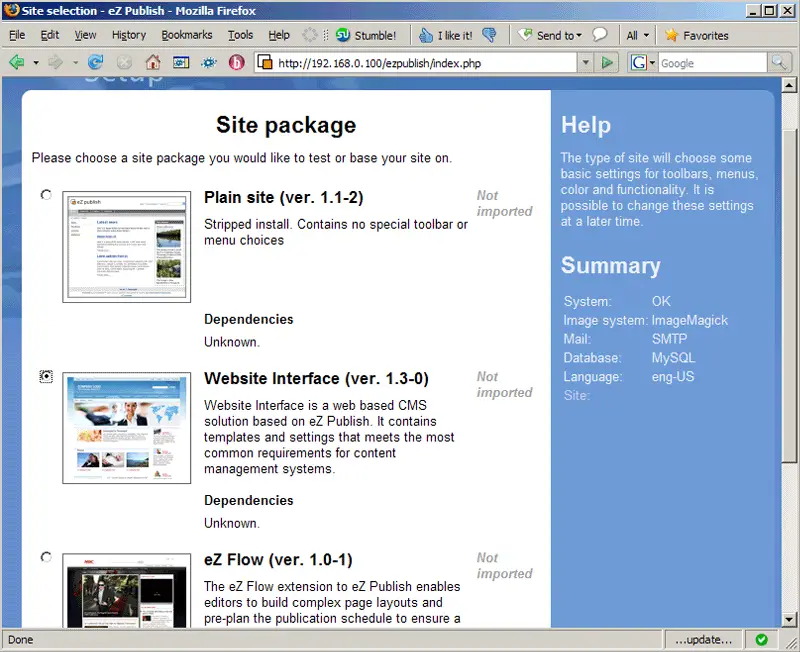Click in the Google search box
Screen dimensions: 800x652
[x=713, y=63]
